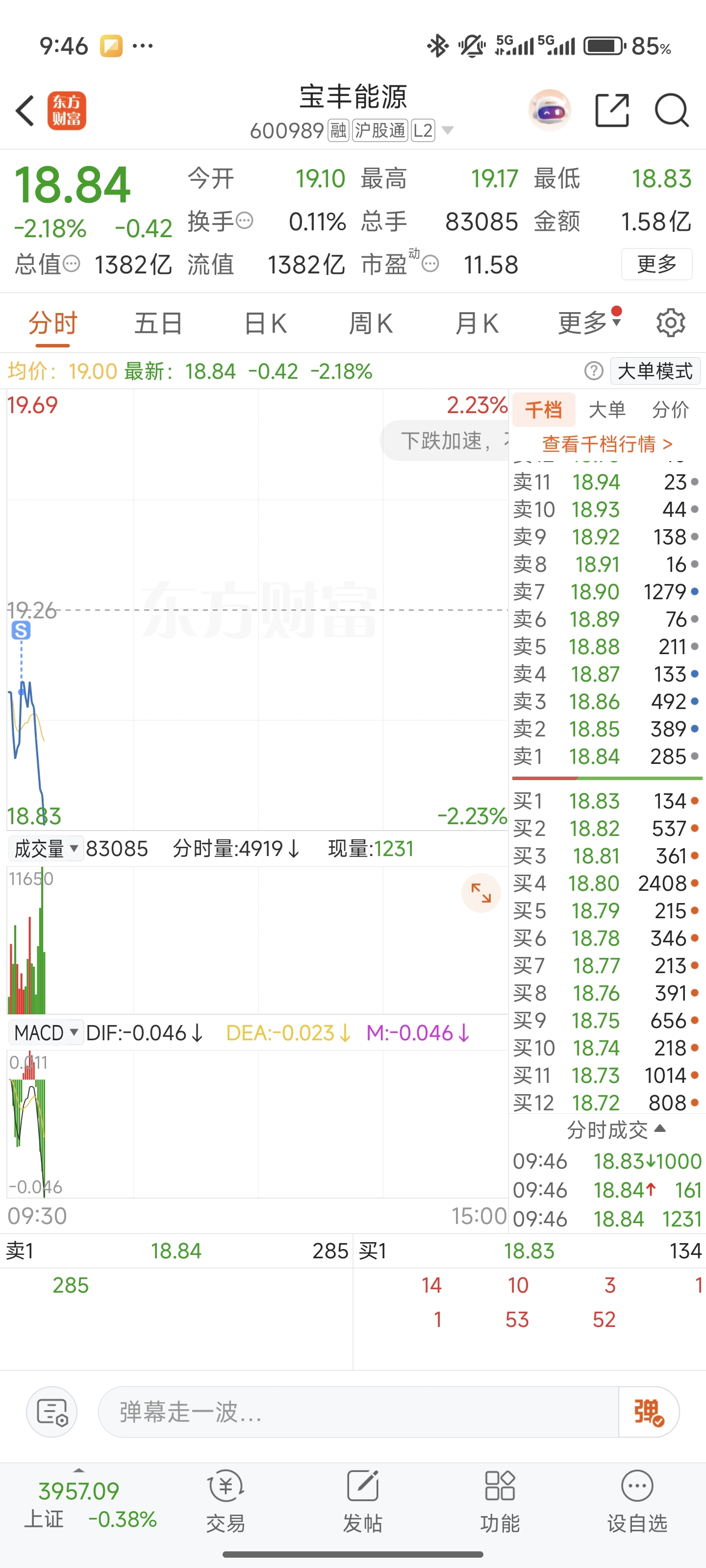
Task: Tap 买12 row at 18.72
Action: click(606, 1103)
